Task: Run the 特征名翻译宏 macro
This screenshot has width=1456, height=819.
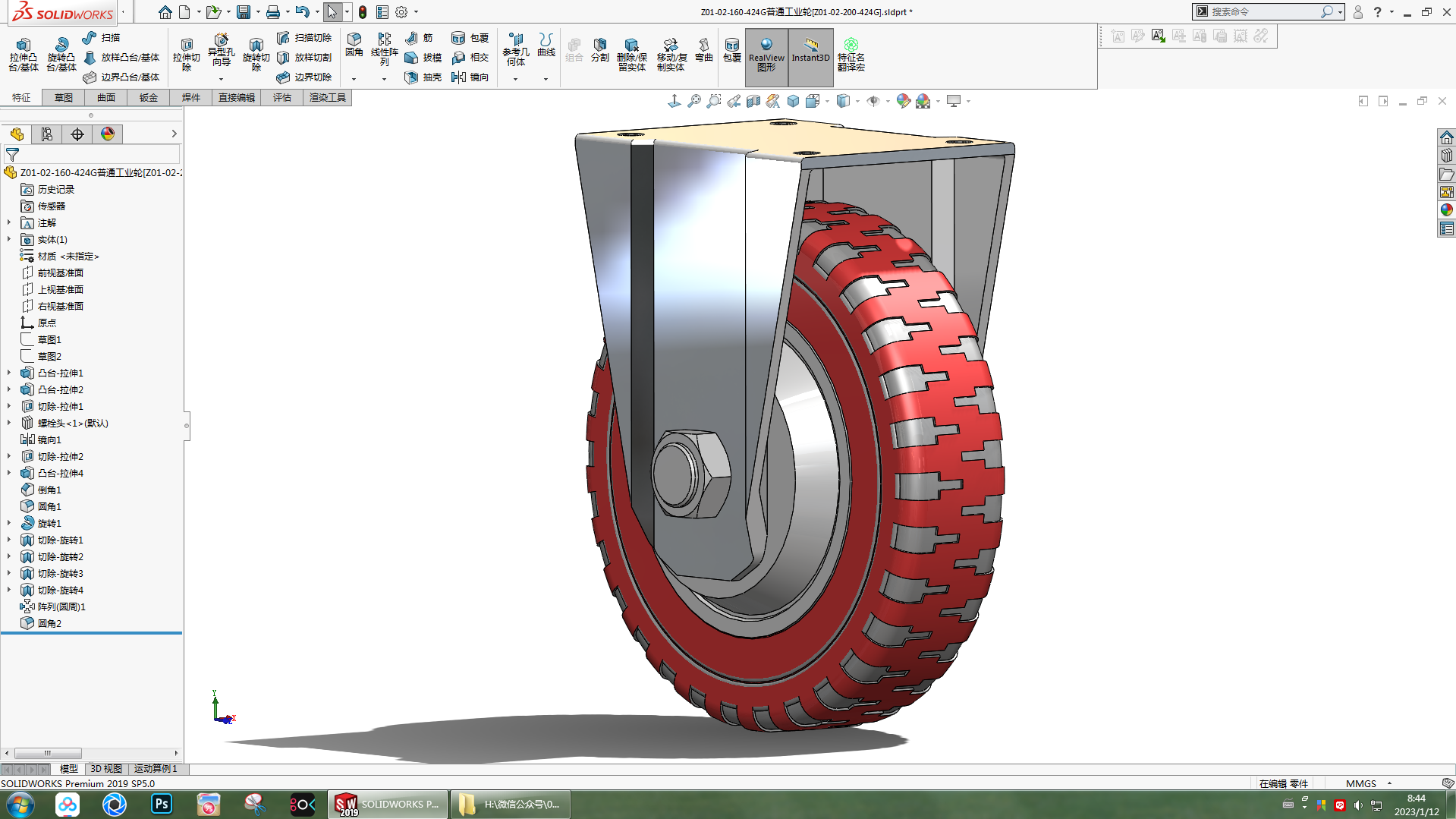Action: pyautogui.click(x=851, y=55)
